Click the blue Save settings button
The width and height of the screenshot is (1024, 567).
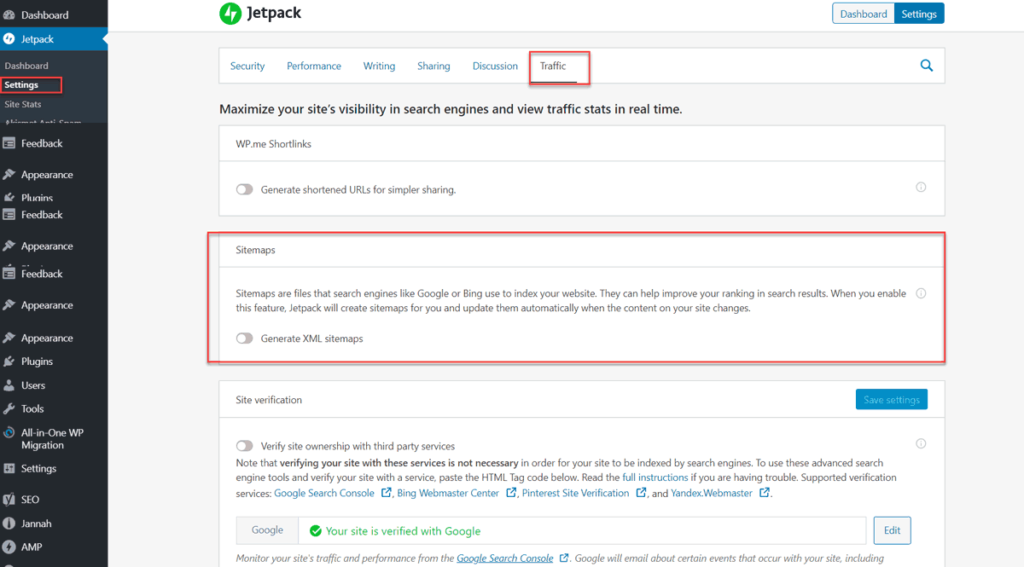pyautogui.click(x=891, y=400)
